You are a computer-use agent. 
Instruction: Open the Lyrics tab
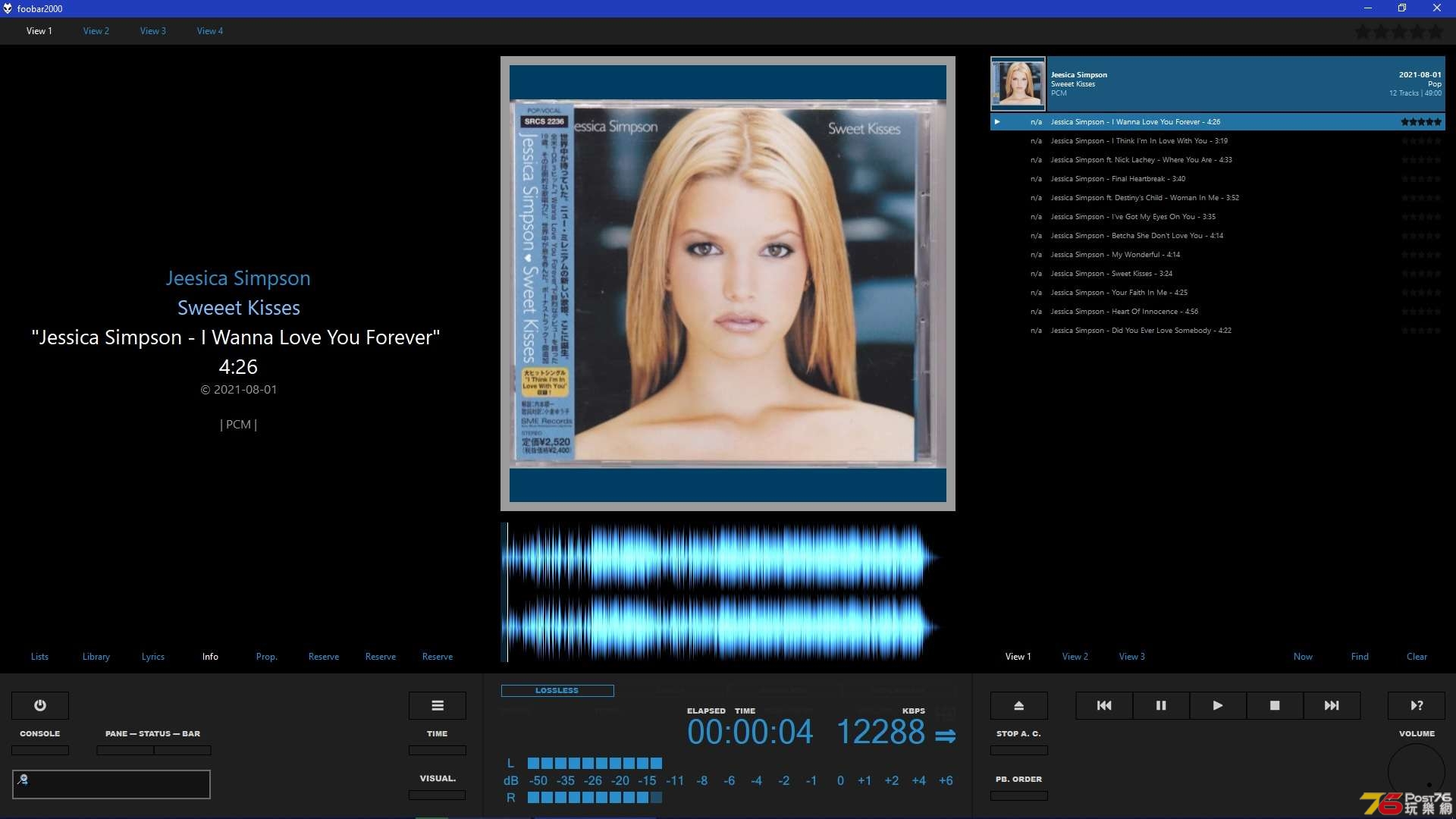click(153, 657)
